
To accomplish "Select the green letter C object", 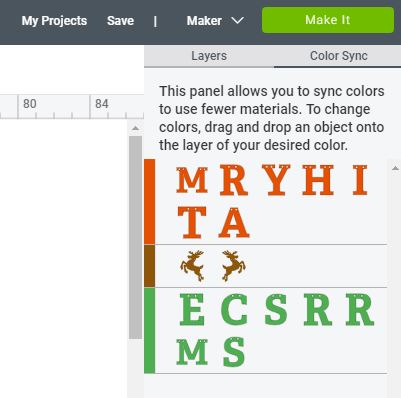I will [x=234, y=309].
